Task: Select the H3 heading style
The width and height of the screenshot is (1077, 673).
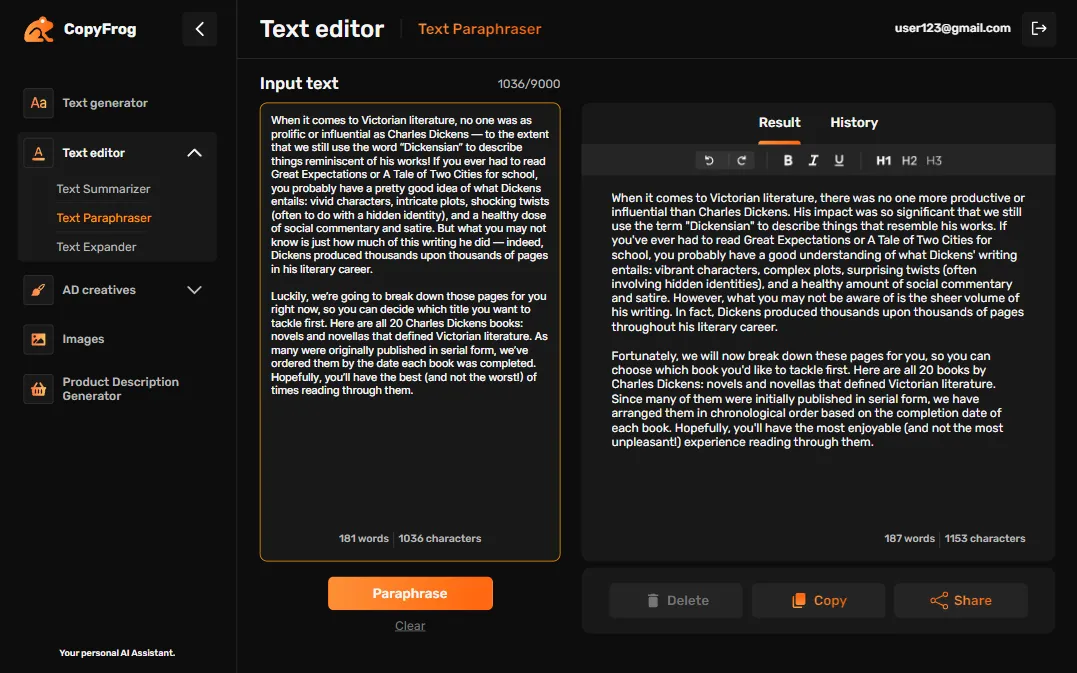Action: (x=933, y=160)
